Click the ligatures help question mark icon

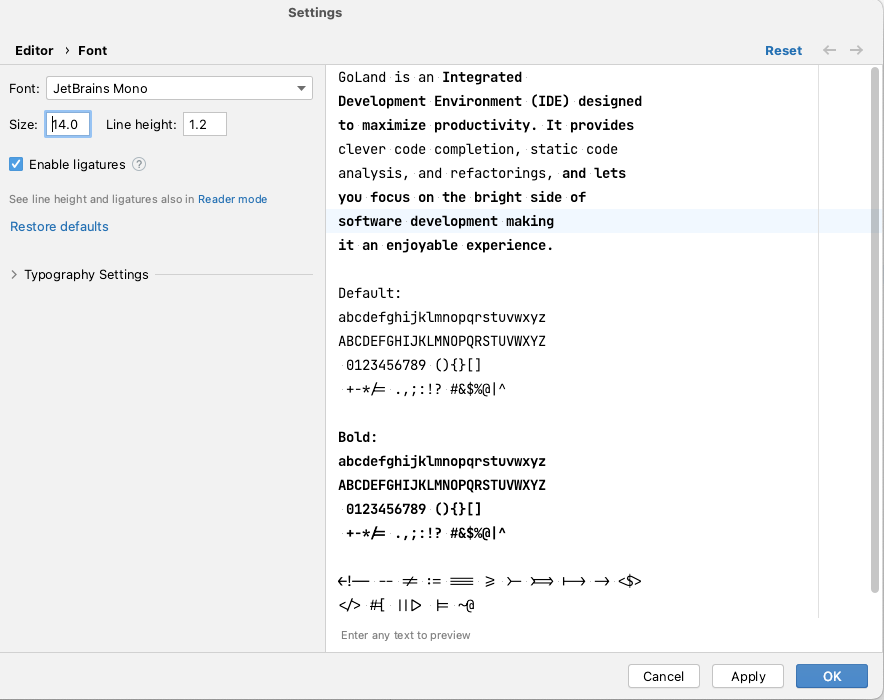(139, 164)
